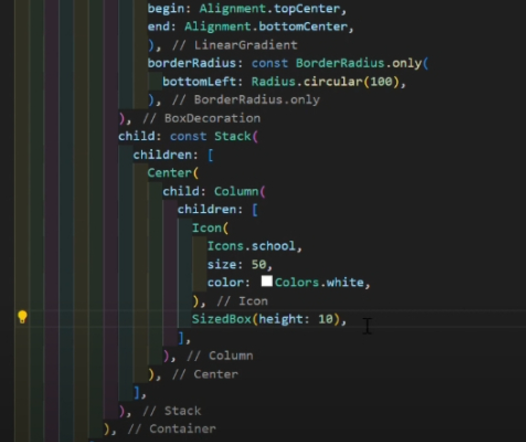The height and width of the screenshot is (442, 526).
Task: Click child: Column( line
Action: click(214, 191)
